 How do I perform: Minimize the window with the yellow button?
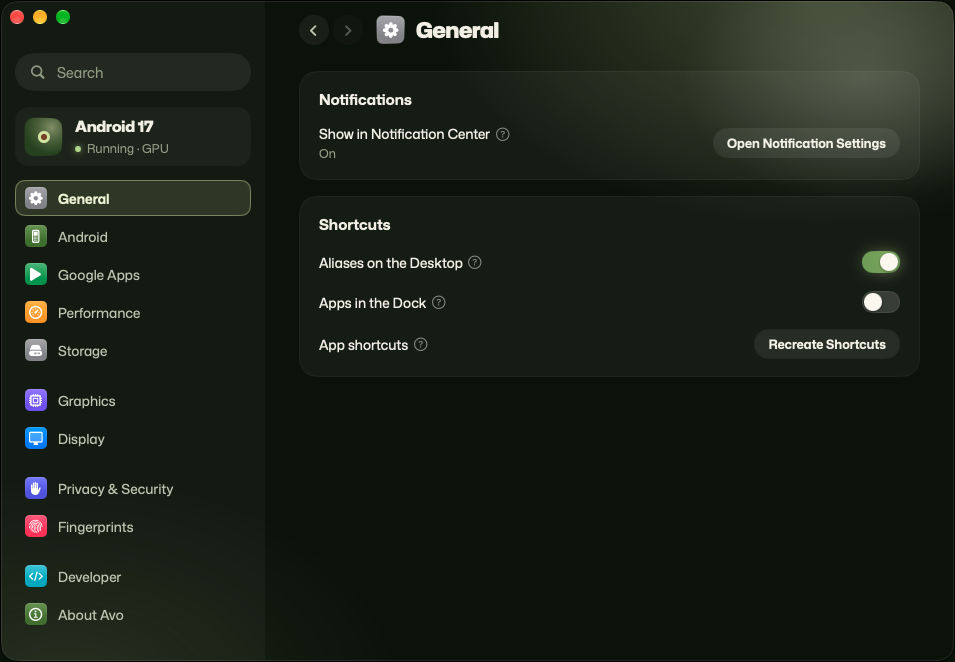click(x=40, y=17)
